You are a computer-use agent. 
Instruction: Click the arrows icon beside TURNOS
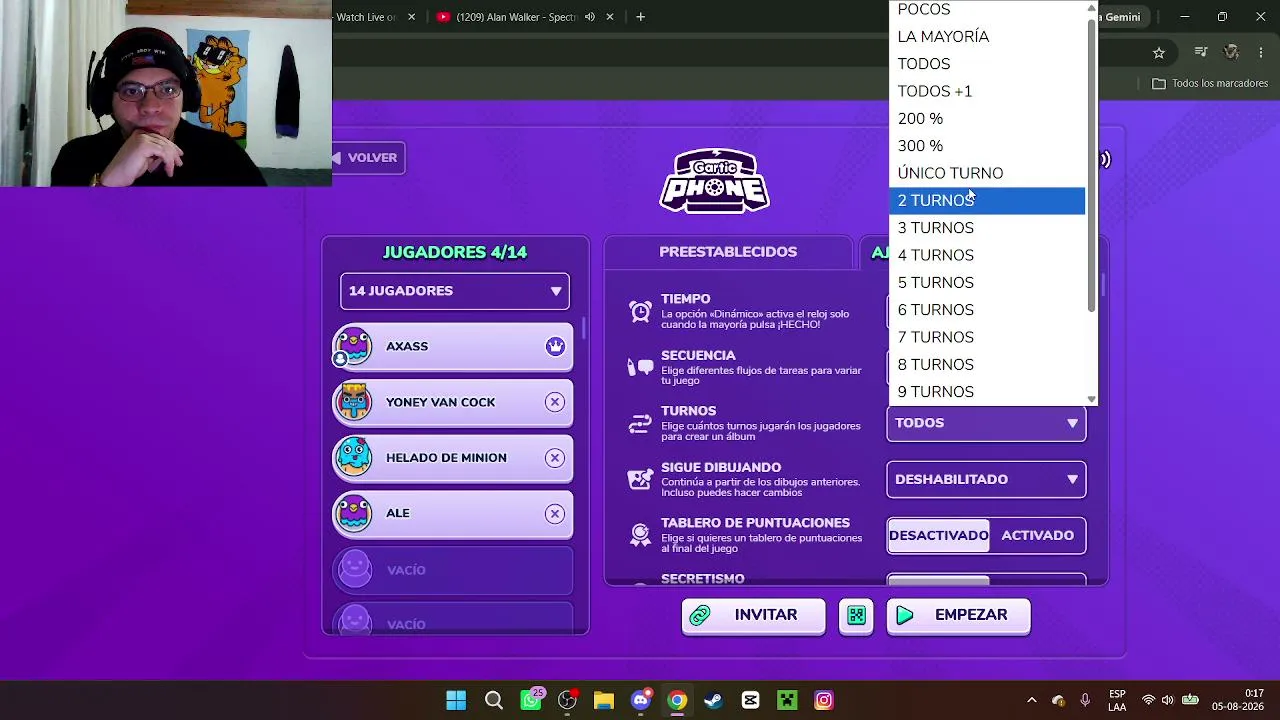click(x=640, y=424)
